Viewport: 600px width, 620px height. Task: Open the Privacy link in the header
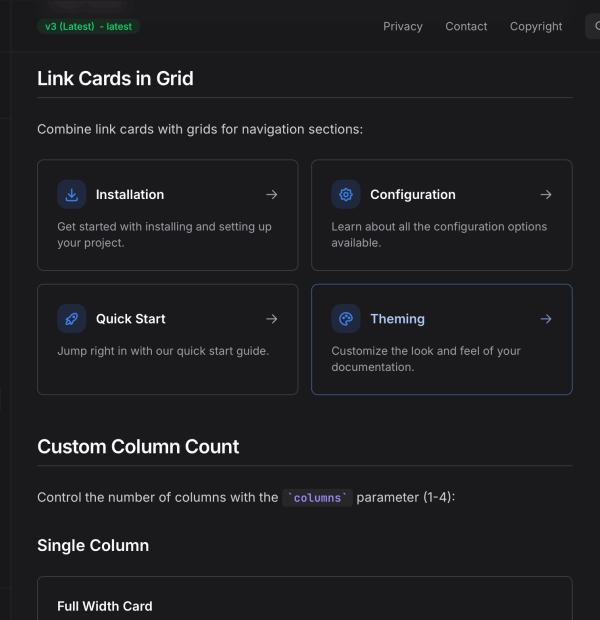pyautogui.click(x=403, y=27)
